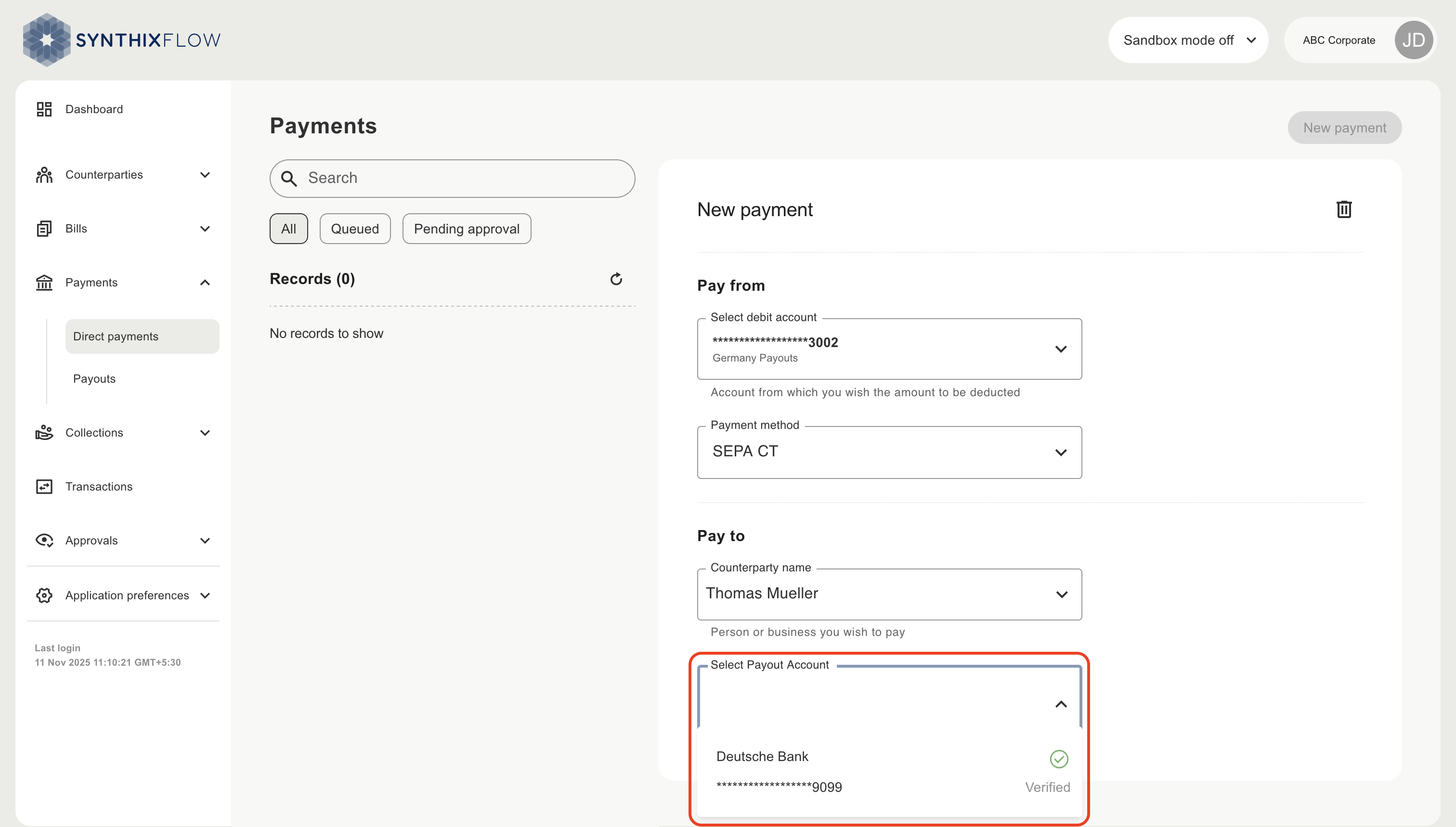The width and height of the screenshot is (1456, 827).
Task: Click the Pay to heading
Action: tap(721, 536)
